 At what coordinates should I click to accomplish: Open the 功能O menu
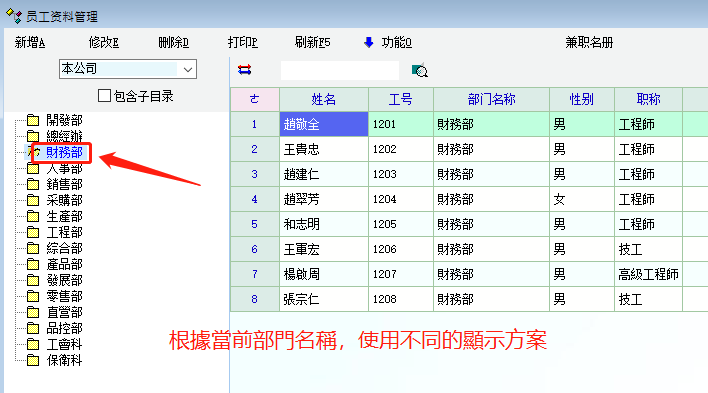coord(396,42)
